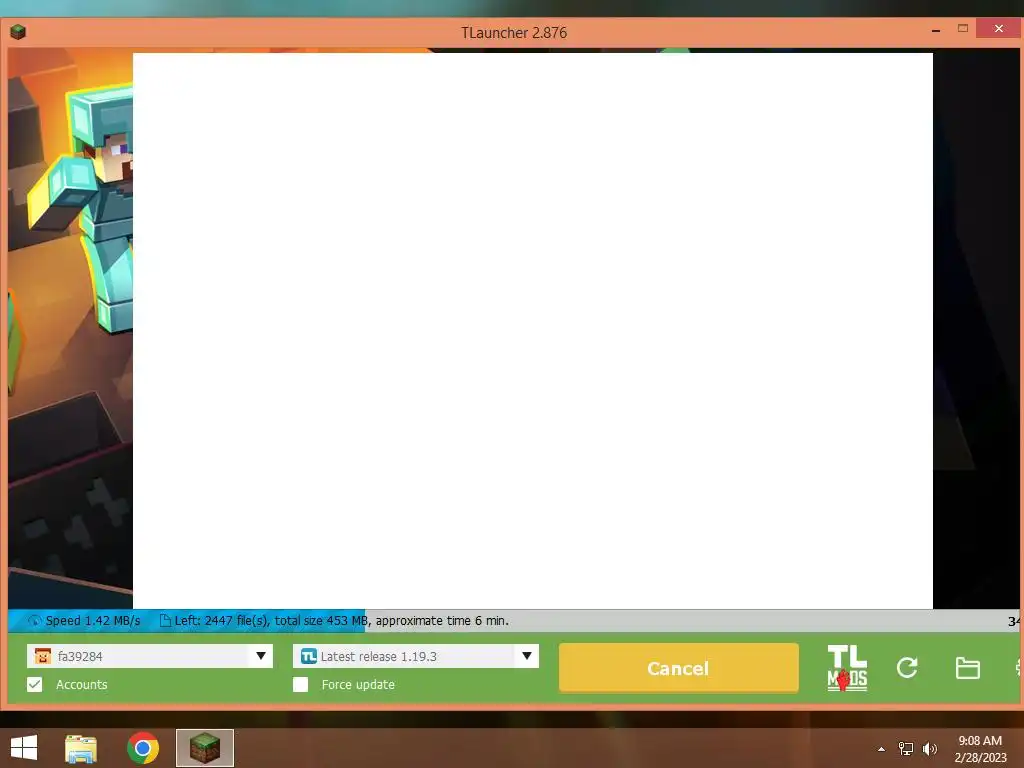Click the refresh arrow icon

[x=907, y=667]
